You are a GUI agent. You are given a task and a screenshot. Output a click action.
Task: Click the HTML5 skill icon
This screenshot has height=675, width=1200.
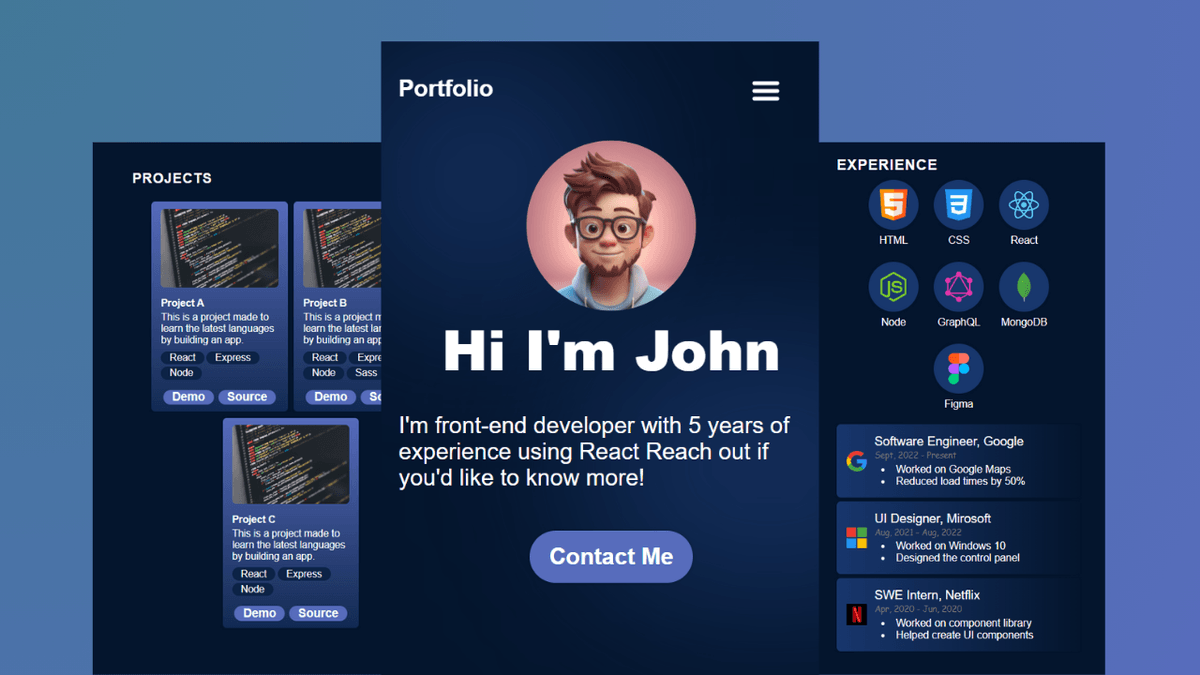click(893, 206)
